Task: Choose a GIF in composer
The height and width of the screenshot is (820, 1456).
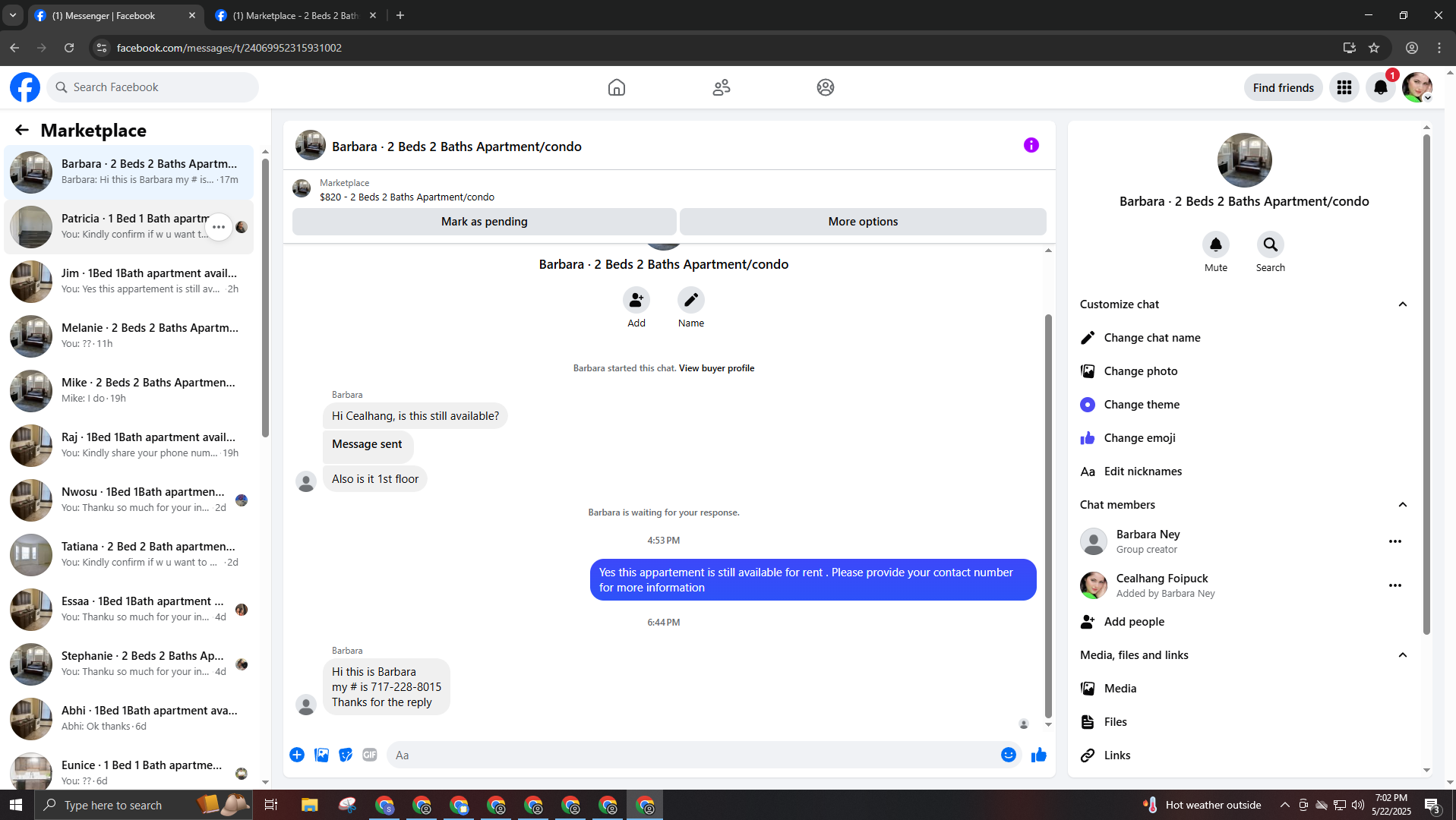Action: 370,755
